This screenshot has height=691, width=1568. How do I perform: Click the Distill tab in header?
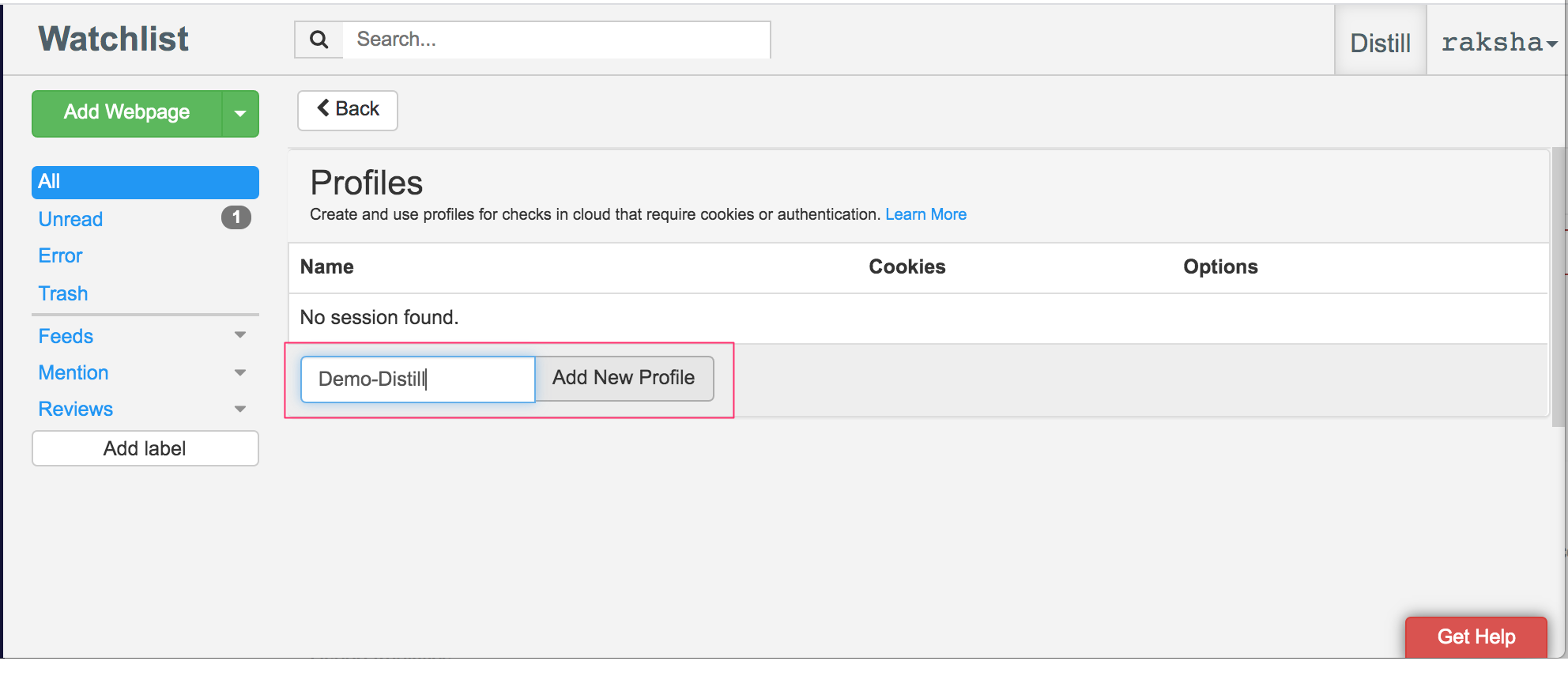click(x=1380, y=43)
